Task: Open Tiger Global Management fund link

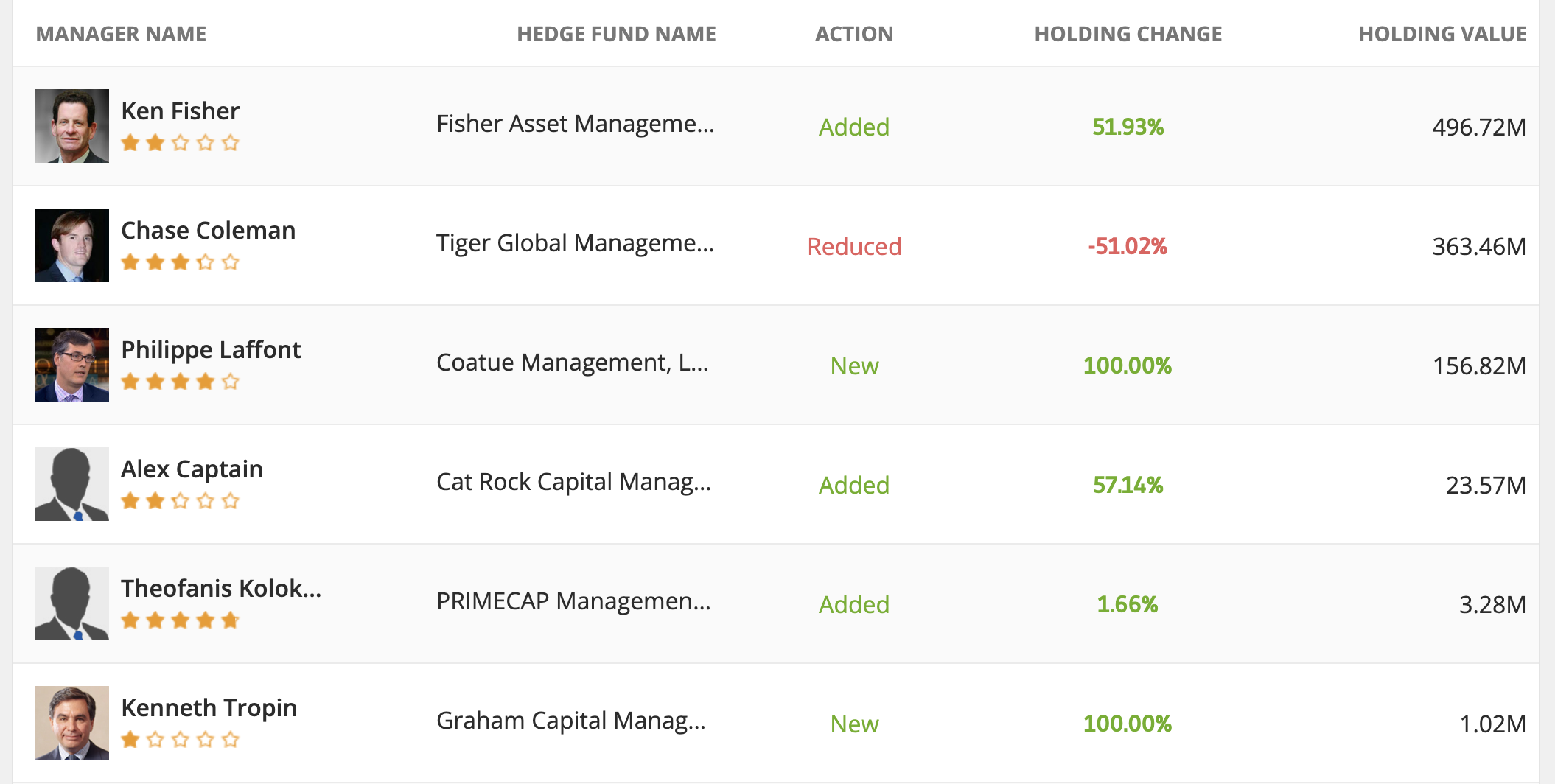Action: click(575, 243)
